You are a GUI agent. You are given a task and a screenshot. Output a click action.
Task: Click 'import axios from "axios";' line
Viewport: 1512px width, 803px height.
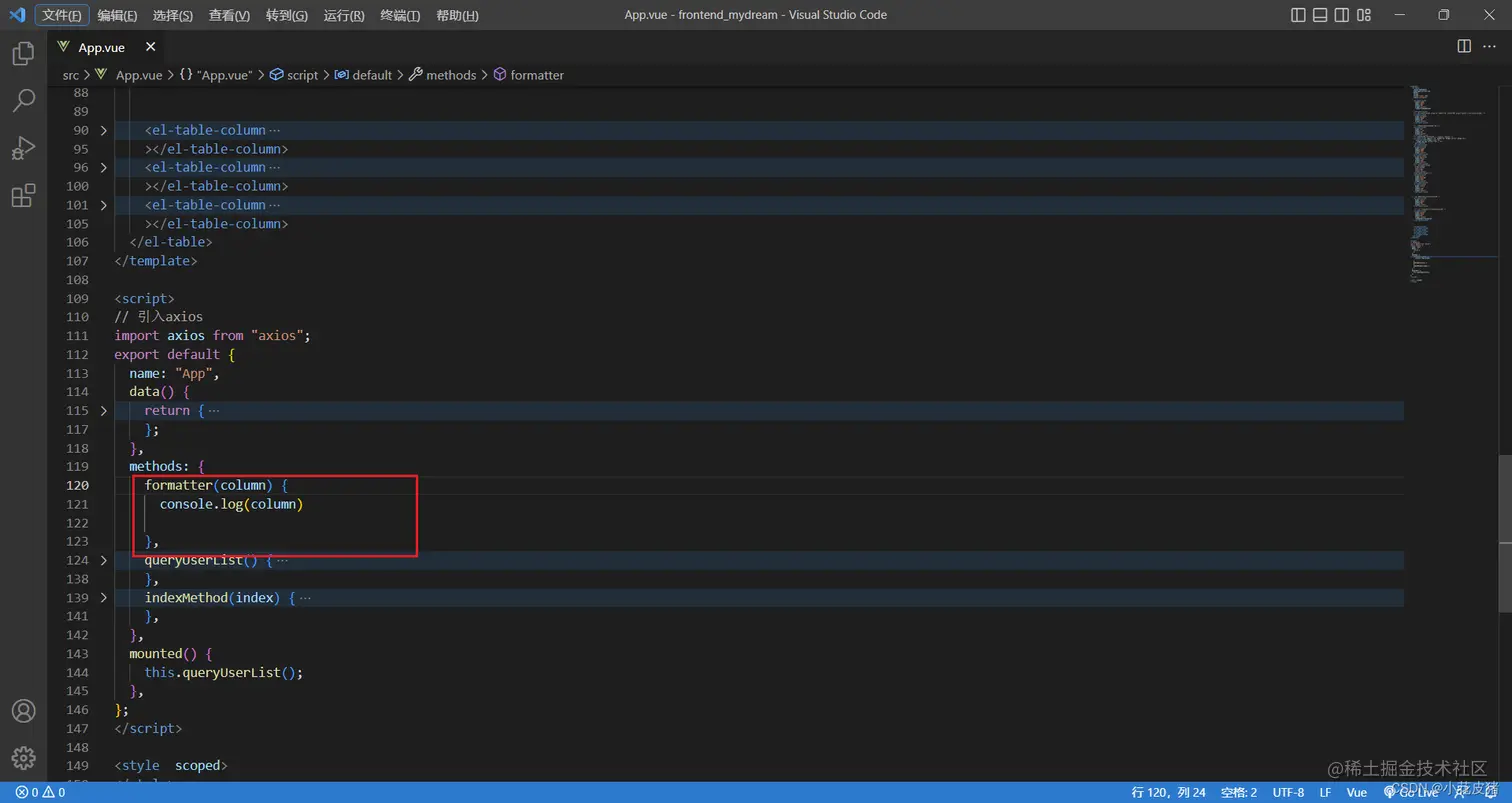212,336
